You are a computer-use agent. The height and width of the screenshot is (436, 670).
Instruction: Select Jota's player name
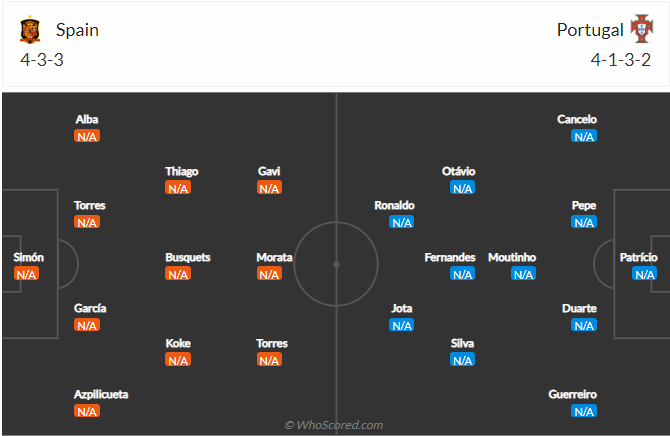[x=402, y=308]
